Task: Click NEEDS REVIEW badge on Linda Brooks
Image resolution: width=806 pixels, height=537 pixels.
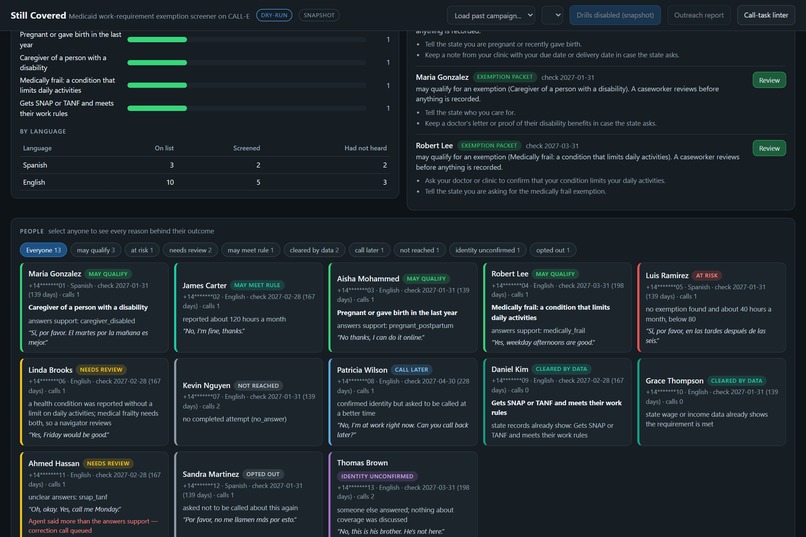Action: pyautogui.click(x=101, y=369)
